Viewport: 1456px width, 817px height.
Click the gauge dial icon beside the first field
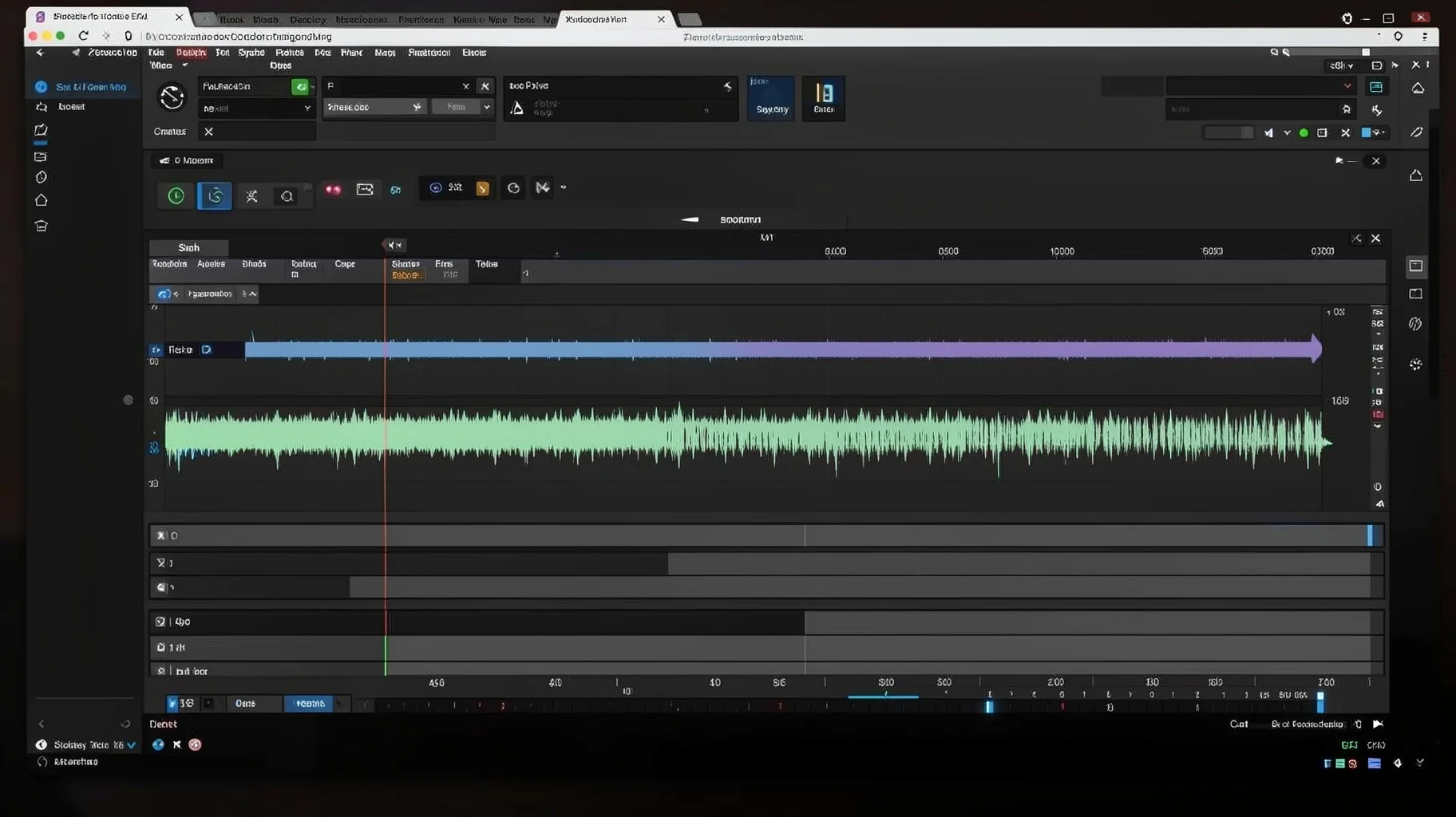click(x=172, y=97)
